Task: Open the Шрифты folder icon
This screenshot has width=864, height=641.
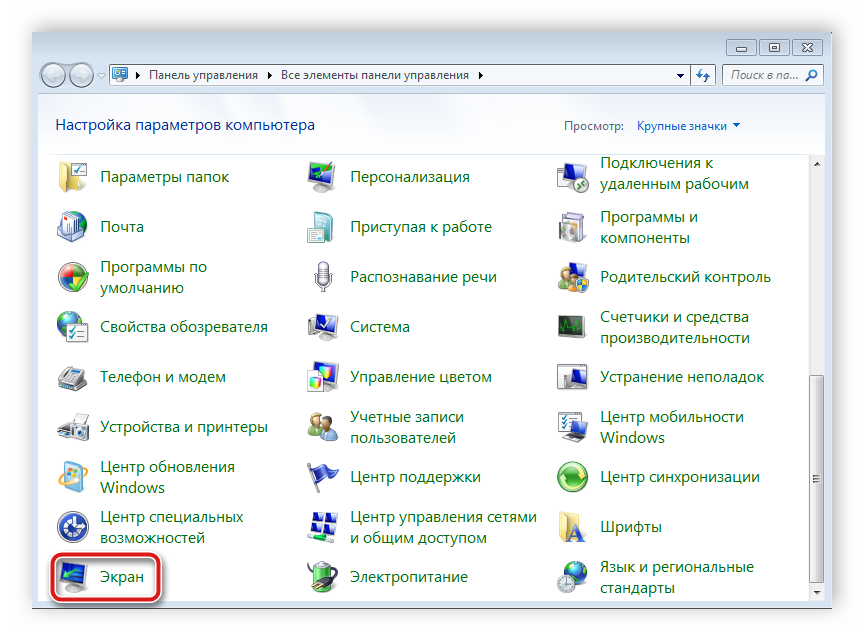Action: click(x=573, y=527)
